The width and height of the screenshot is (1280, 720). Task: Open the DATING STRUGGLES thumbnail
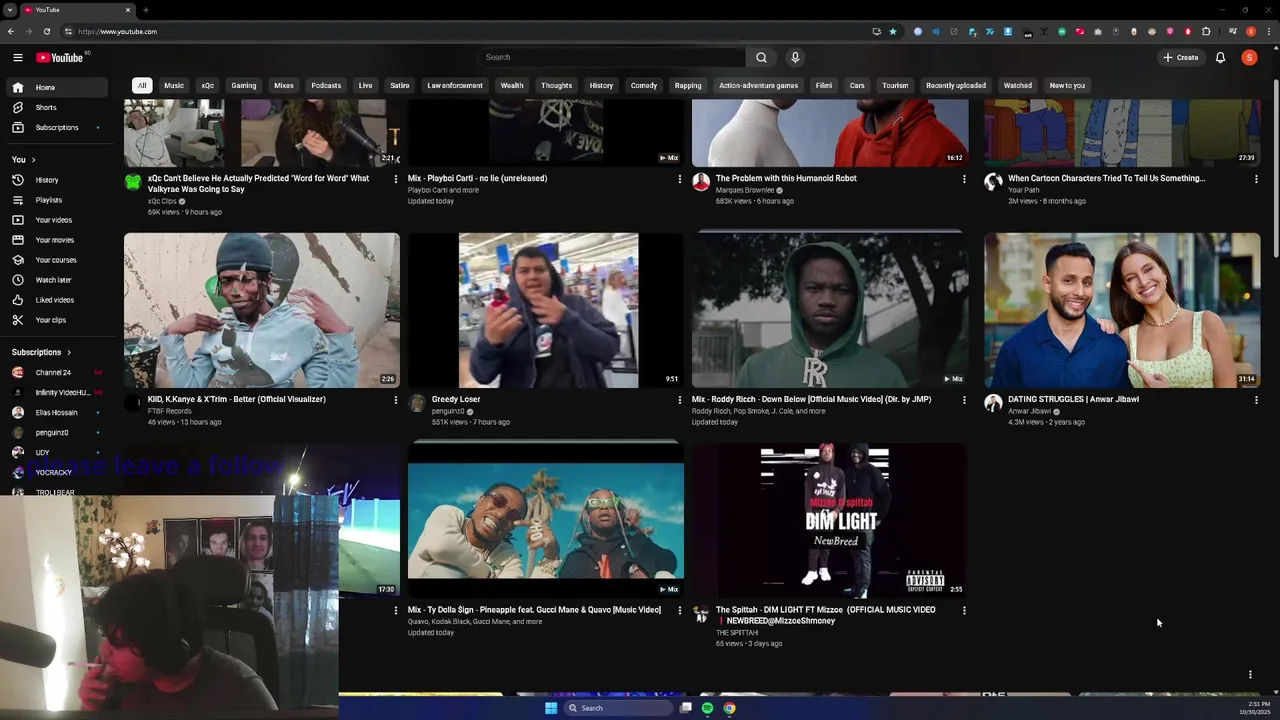pos(1122,310)
